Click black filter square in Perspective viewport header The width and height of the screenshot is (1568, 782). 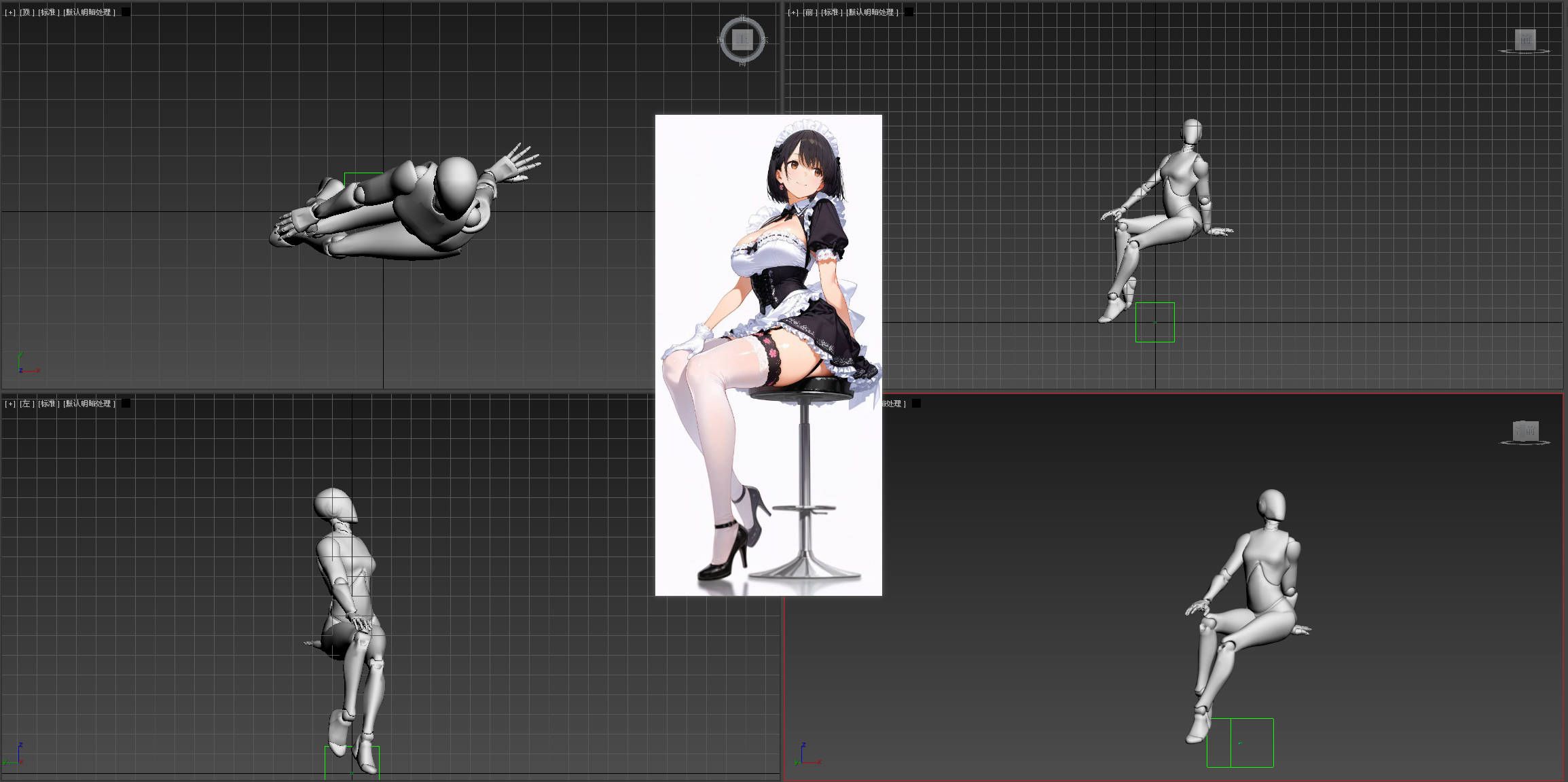tap(916, 404)
